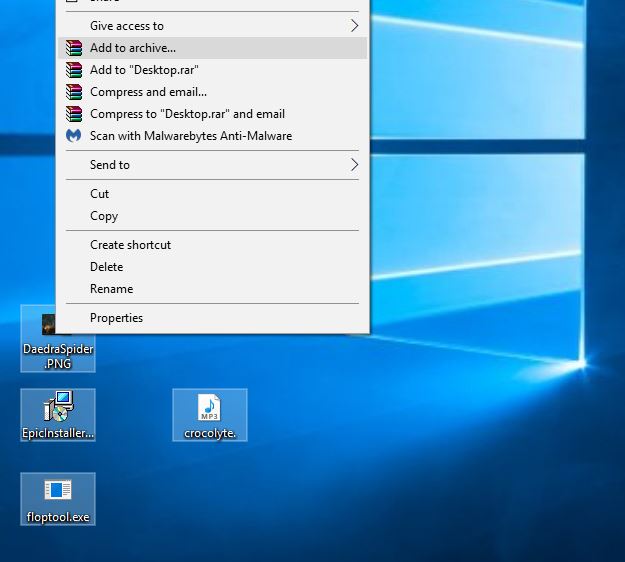Click the WinRAR icon beside Add to archive
The image size is (625, 562).
pos(74,48)
